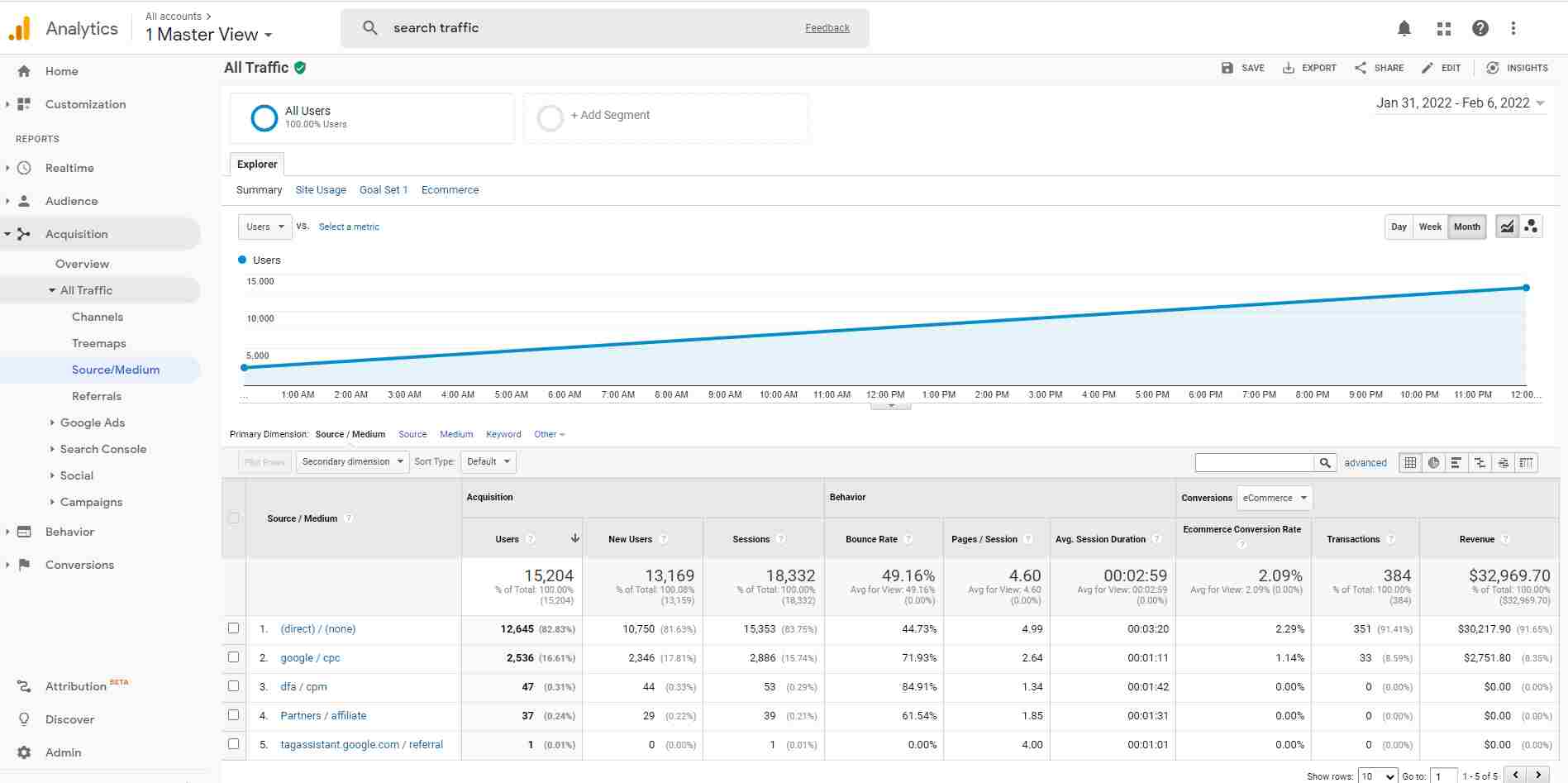Open the pivot table view
The image size is (1568, 783).
coord(1525,462)
